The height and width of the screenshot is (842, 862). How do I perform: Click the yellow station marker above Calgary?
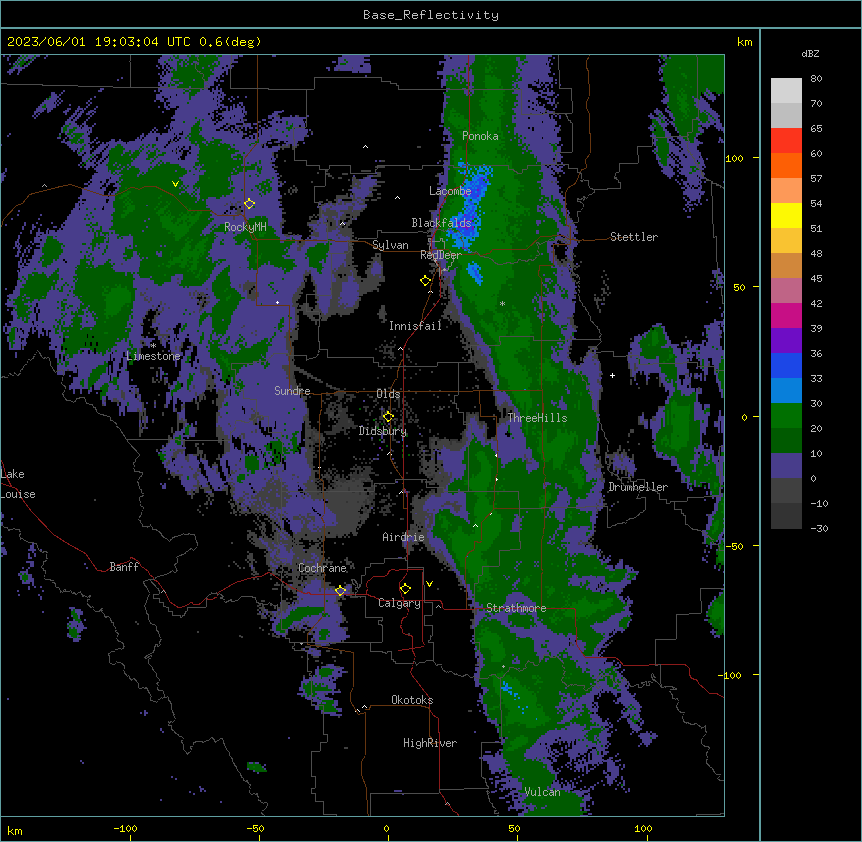point(405,589)
